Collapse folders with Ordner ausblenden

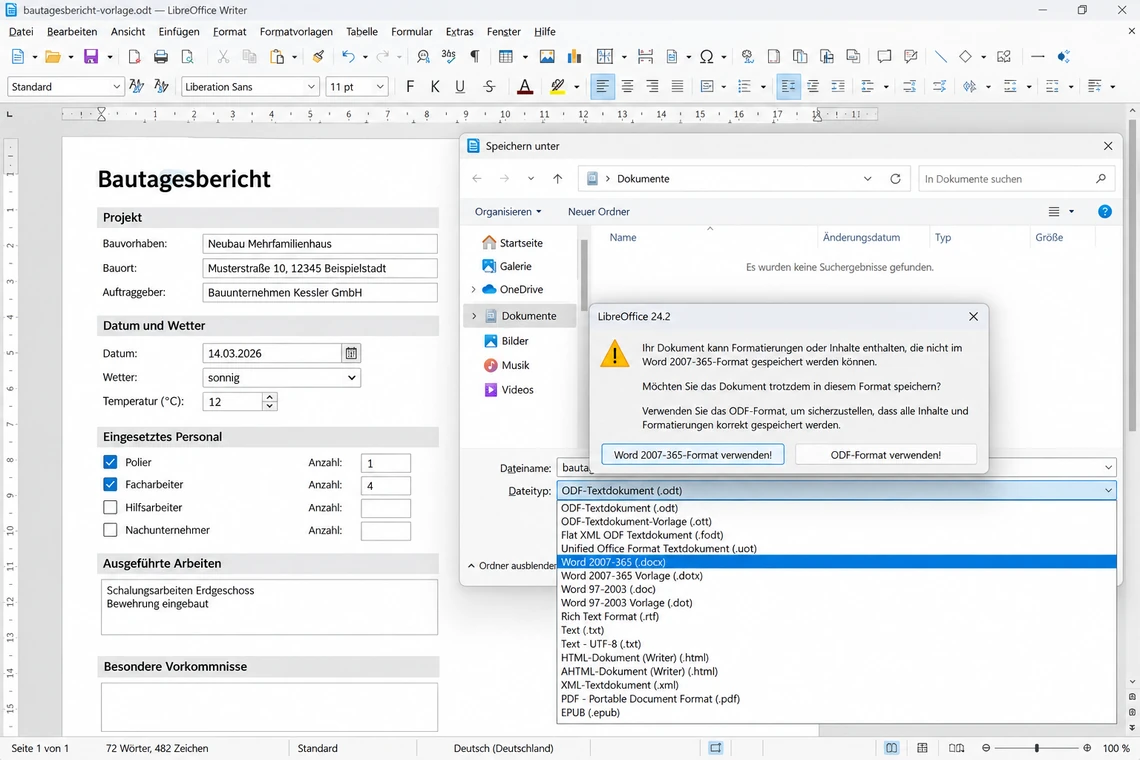tap(512, 566)
